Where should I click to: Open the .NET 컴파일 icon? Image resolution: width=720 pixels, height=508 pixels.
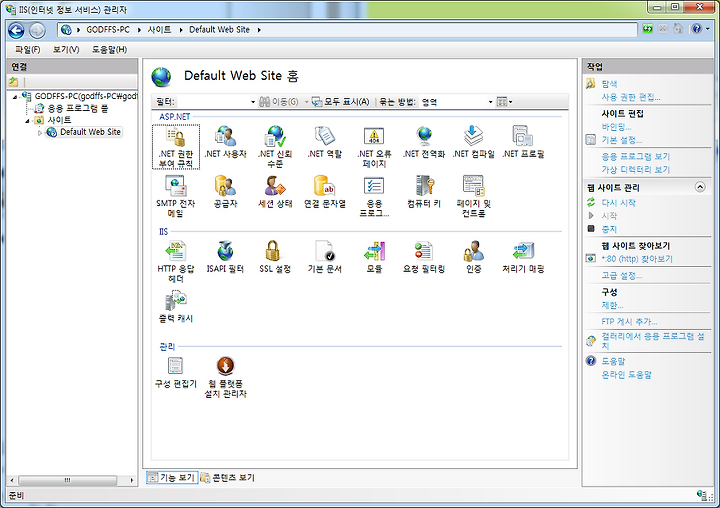click(x=473, y=142)
